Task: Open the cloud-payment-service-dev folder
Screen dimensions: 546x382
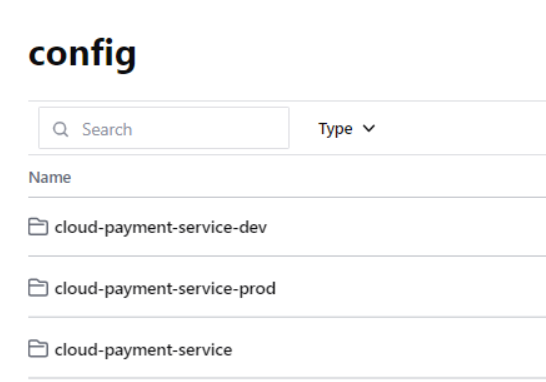Action: tap(161, 227)
